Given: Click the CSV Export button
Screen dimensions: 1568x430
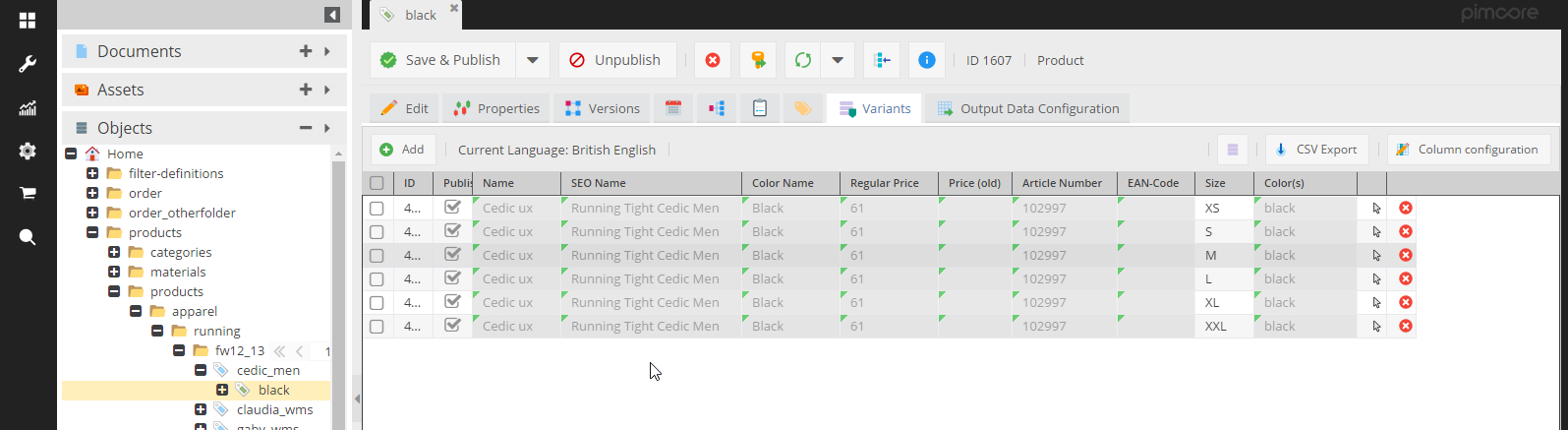Looking at the screenshot, I should click(1315, 150).
